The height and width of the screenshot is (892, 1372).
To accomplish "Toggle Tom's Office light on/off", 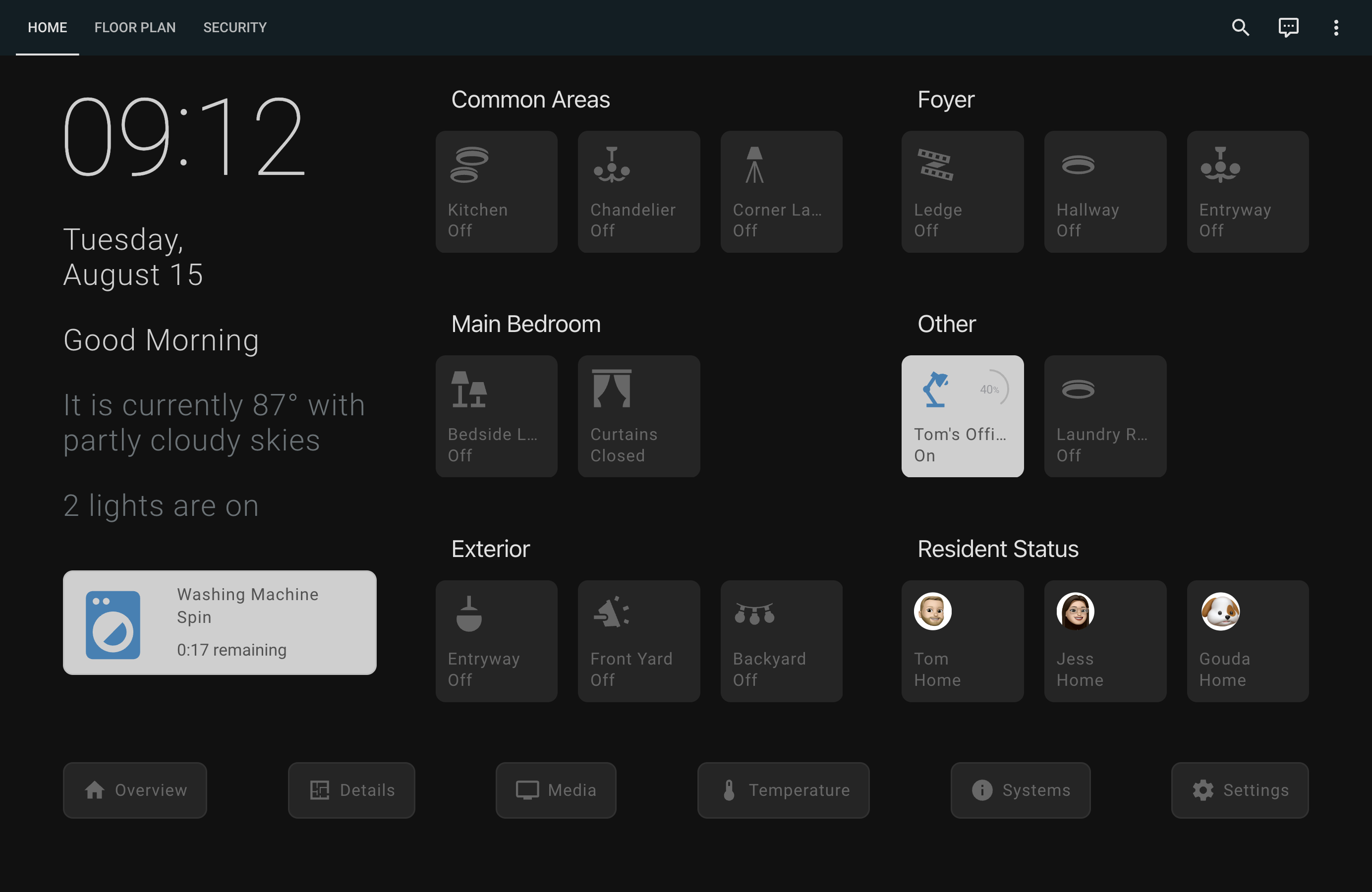I will (962, 416).
